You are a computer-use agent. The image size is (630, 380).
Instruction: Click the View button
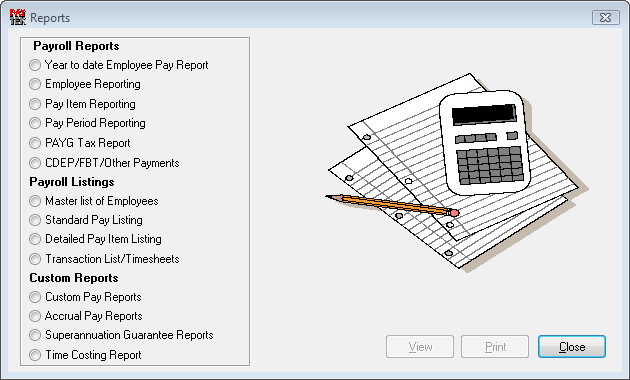click(x=420, y=347)
